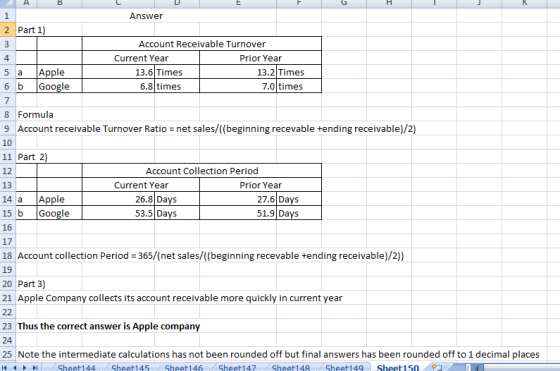Select row 25 header

click(7, 354)
